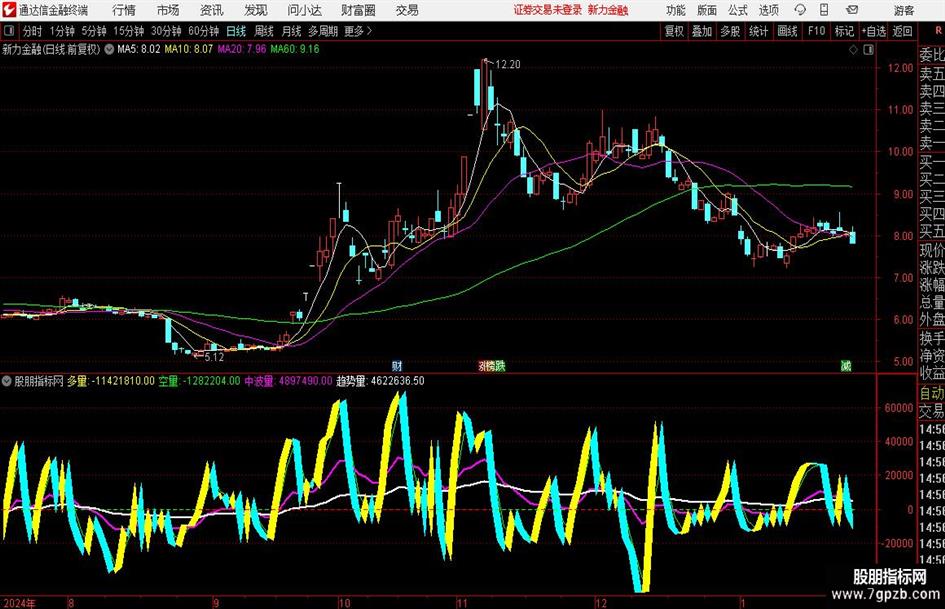Click the MA60: 9.16 indicator value
Viewport: 945px width, 609px height.
point(295,49)
